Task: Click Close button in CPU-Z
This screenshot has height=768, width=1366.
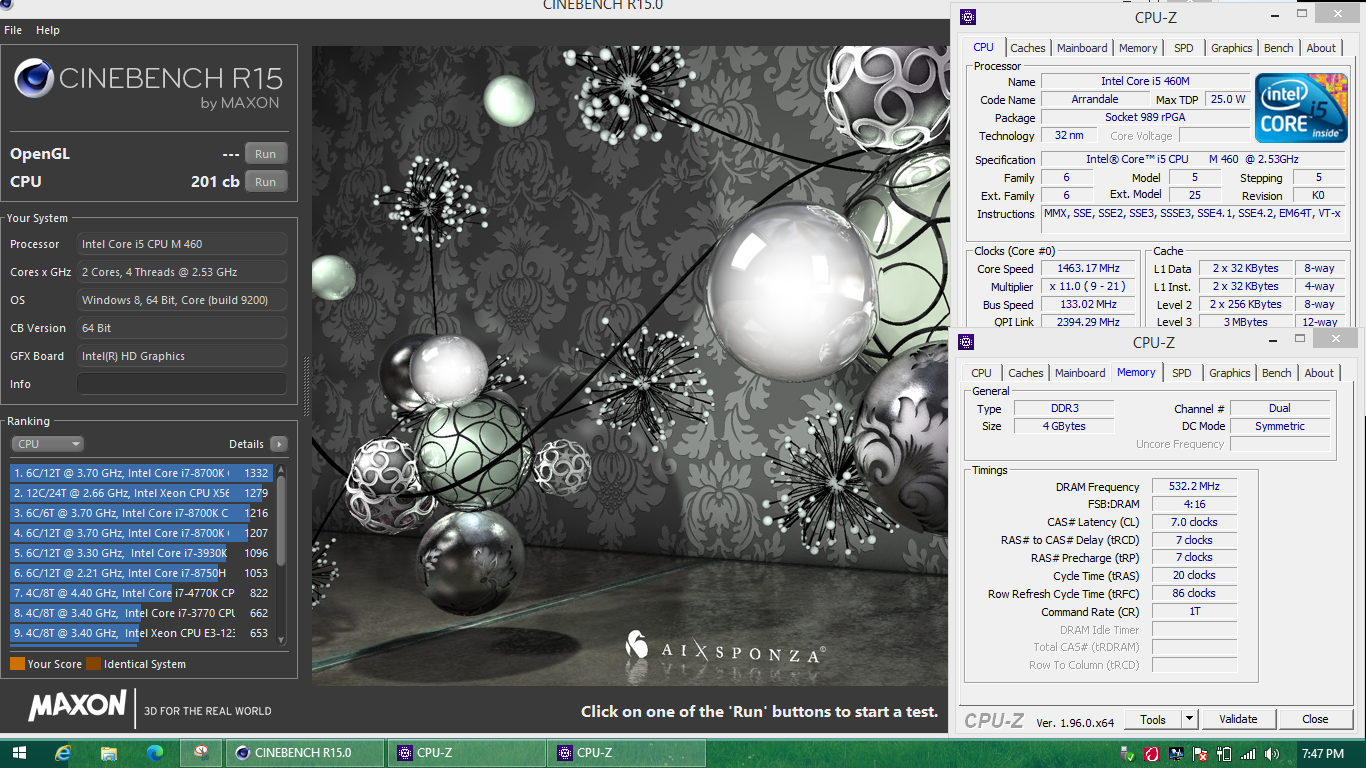Action: coord(1315,719)
